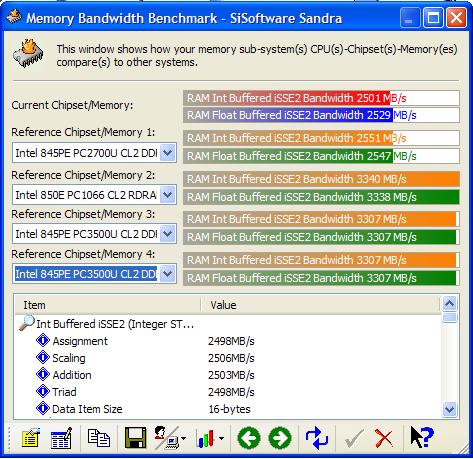Click the Item column header

coord(107,305)
